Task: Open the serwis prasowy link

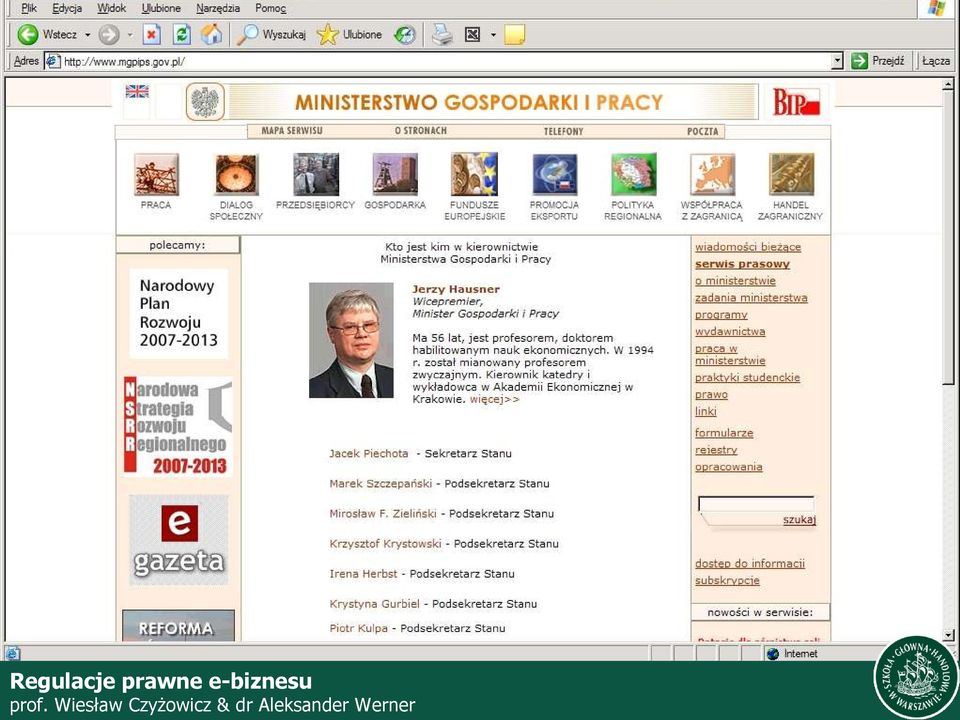Action: 742,264
